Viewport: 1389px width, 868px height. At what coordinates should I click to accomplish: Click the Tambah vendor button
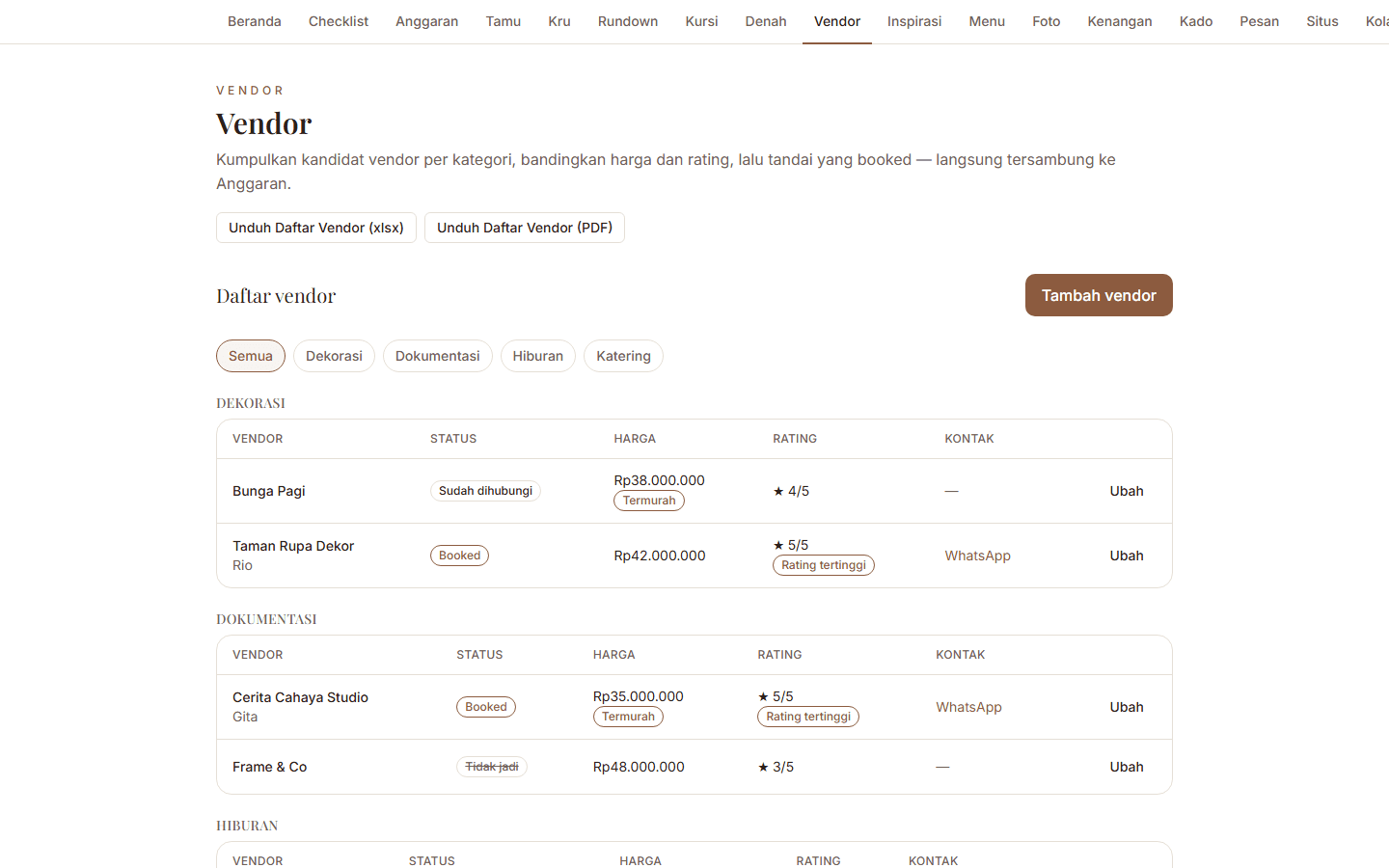click(x=1099, y=295)
